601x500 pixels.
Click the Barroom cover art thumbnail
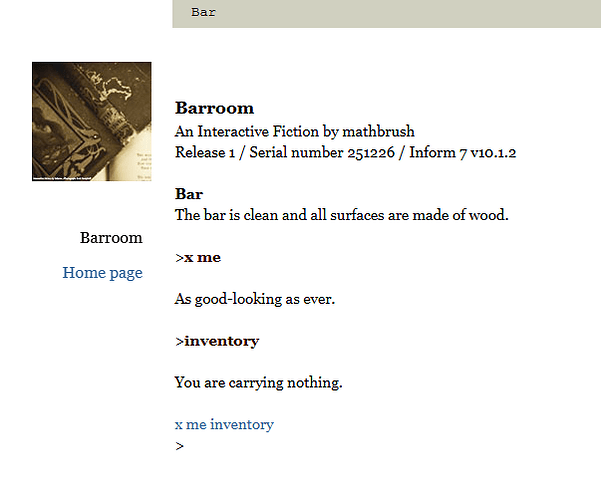pos(92,121)
